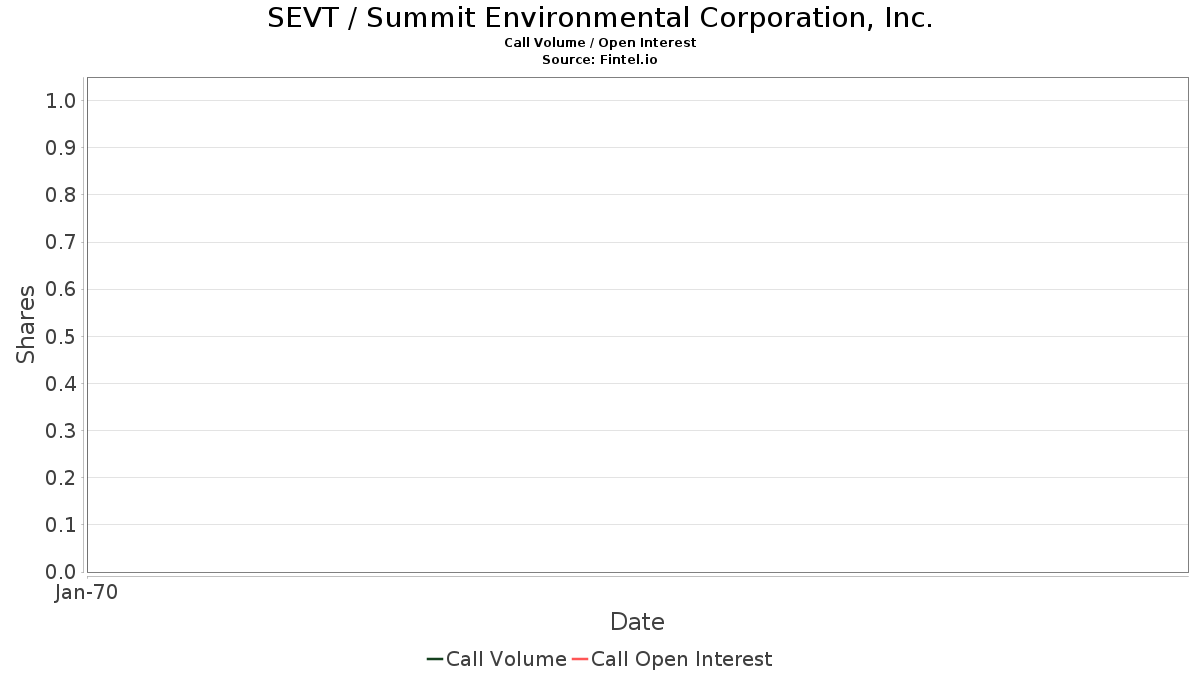Open the Source: Fintel.io text link
This screenshot has width=1200, height=675.
[x=600, y=60]
